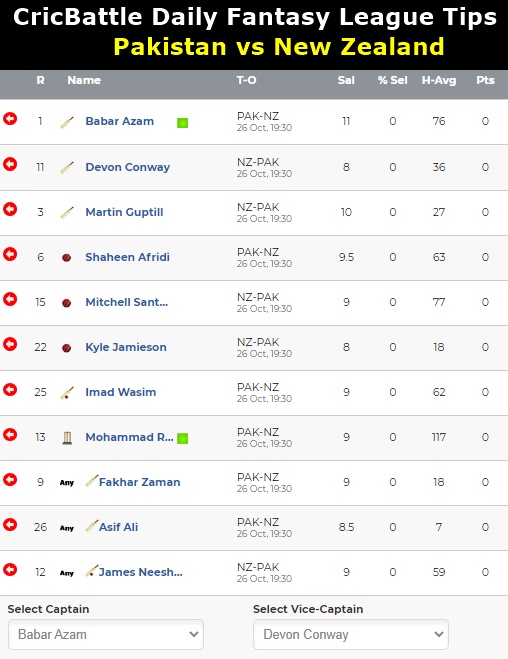Click the red remove arrow beside Devon Conway
Viewport: 508px width, 659px height.
[10, 164]
